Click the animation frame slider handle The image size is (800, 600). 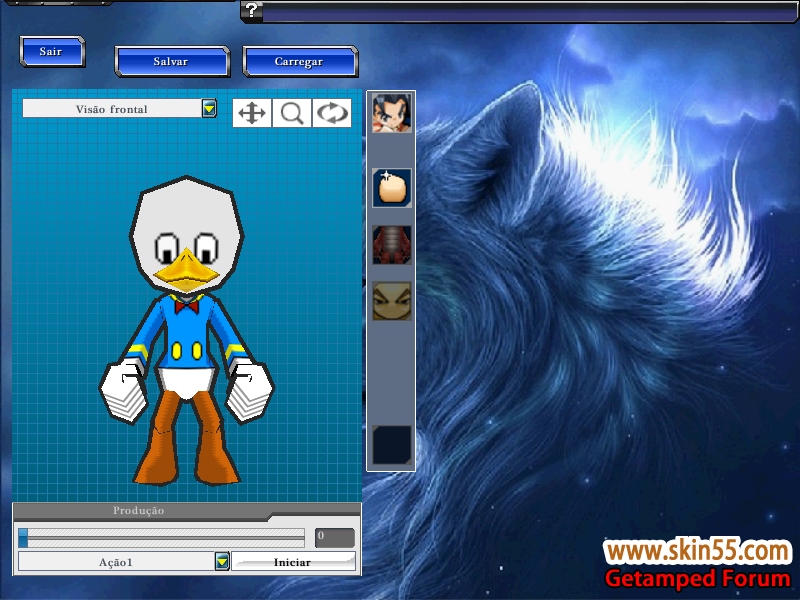(23, 538)
